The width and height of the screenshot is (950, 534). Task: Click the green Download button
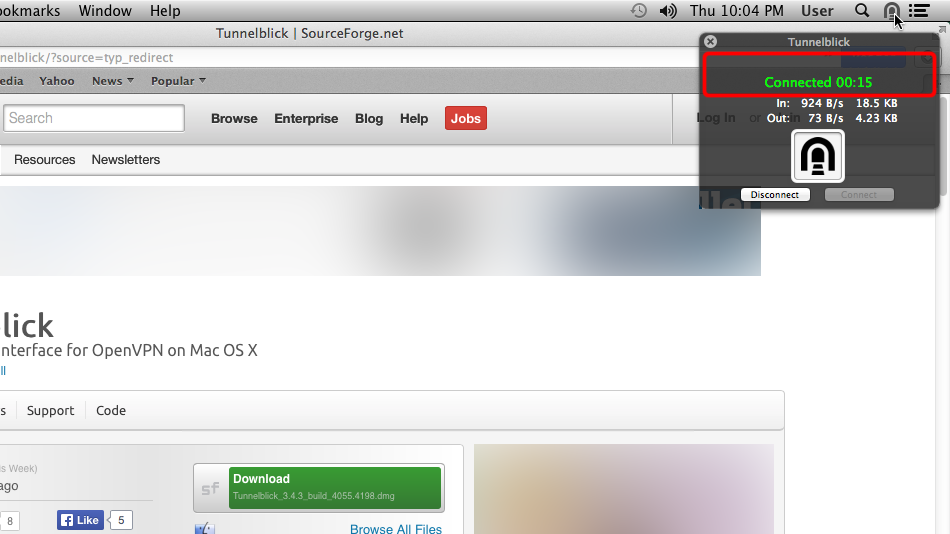click(x=335, y=487)
